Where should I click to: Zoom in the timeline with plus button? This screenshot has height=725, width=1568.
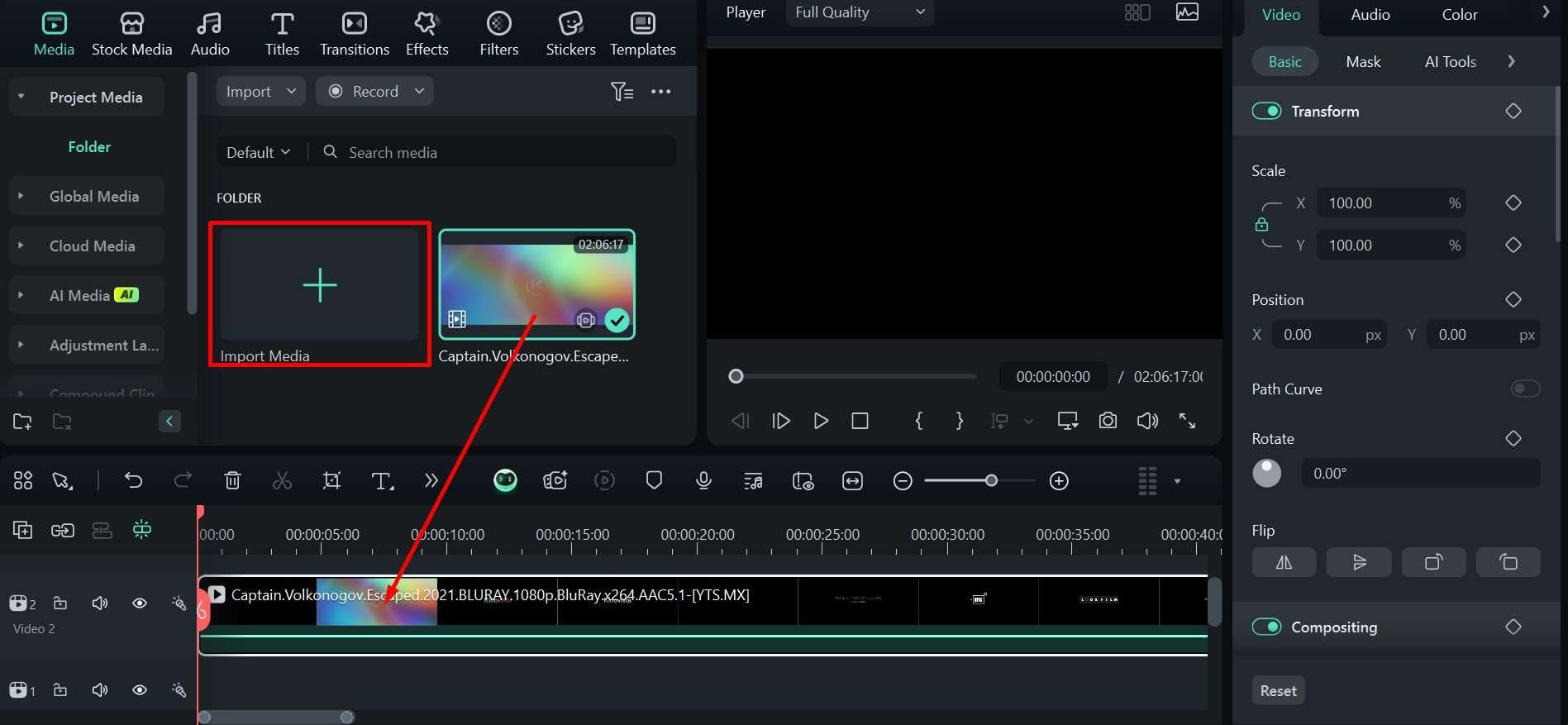(x=1059, y=480)
